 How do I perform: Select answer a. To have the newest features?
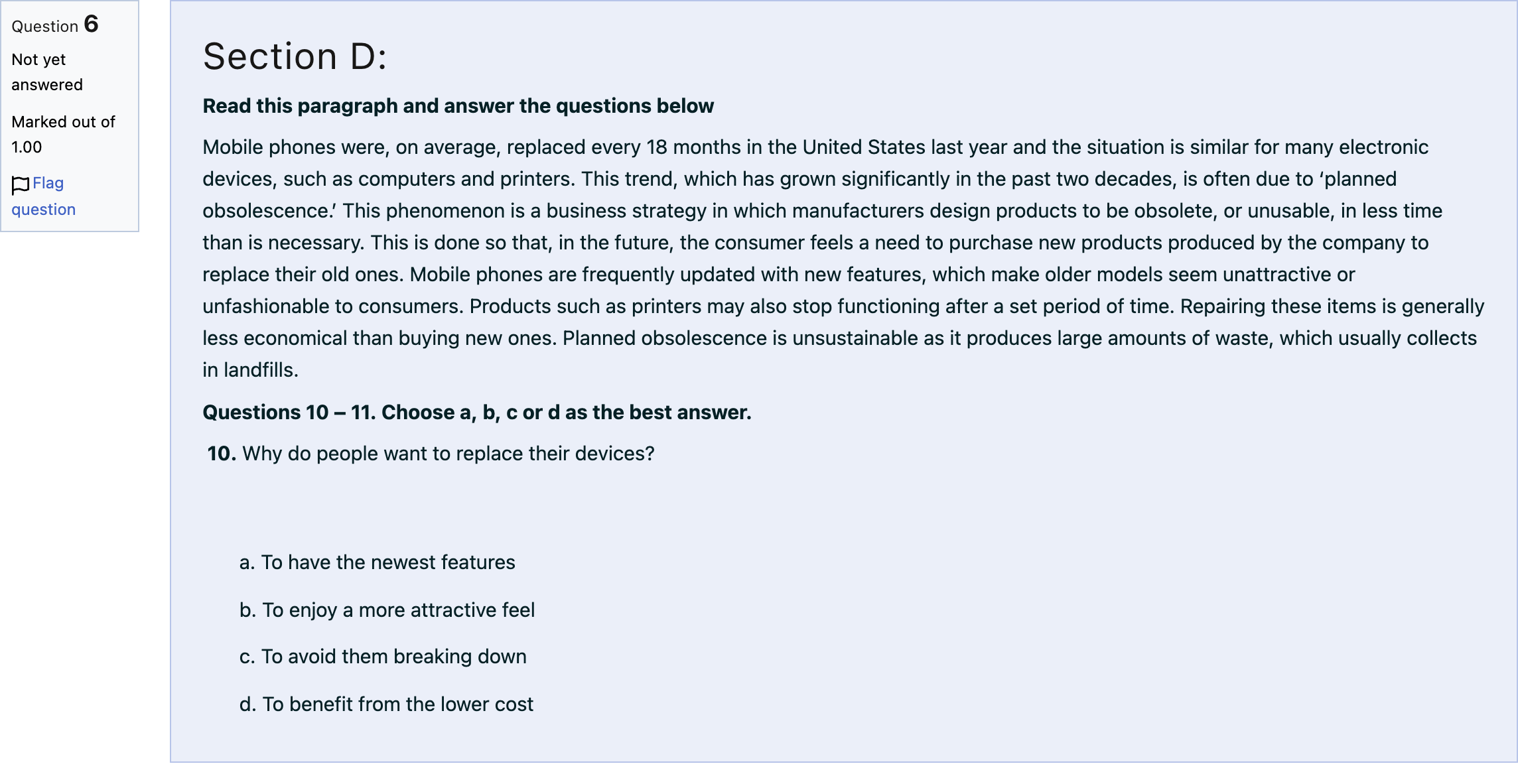377,562
